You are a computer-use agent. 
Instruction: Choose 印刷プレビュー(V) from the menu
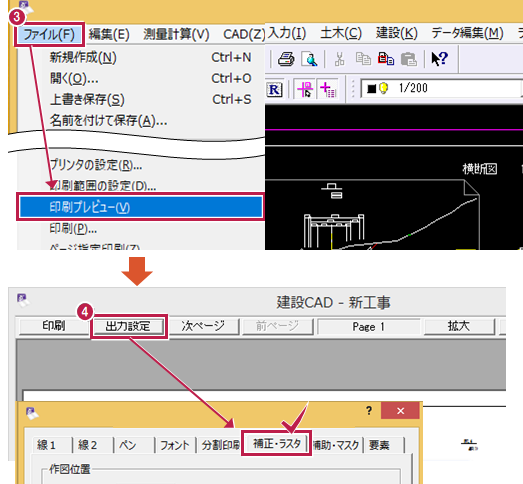tap(141, 207)
